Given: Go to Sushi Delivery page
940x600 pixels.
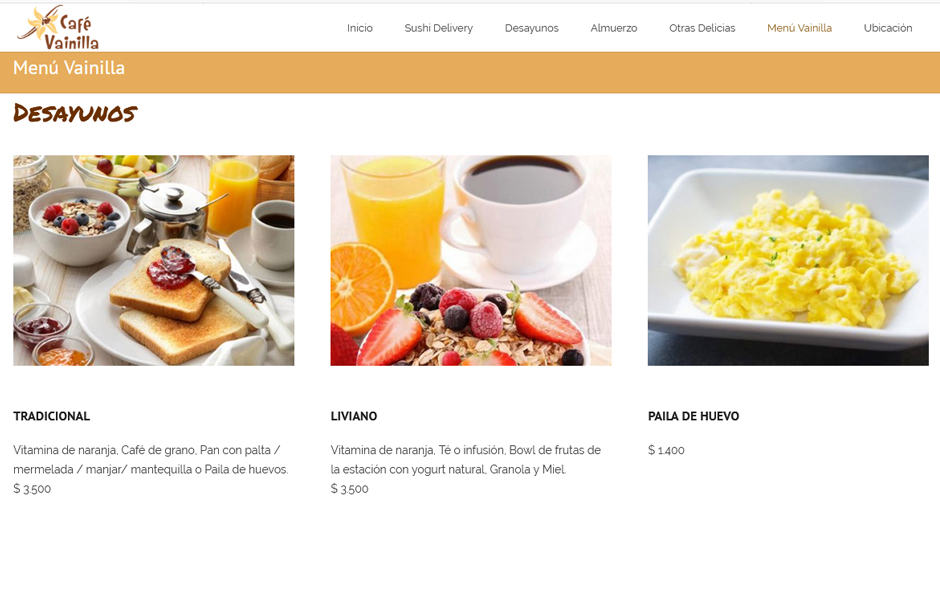Looking at the screenshot, I should (438, 28).
